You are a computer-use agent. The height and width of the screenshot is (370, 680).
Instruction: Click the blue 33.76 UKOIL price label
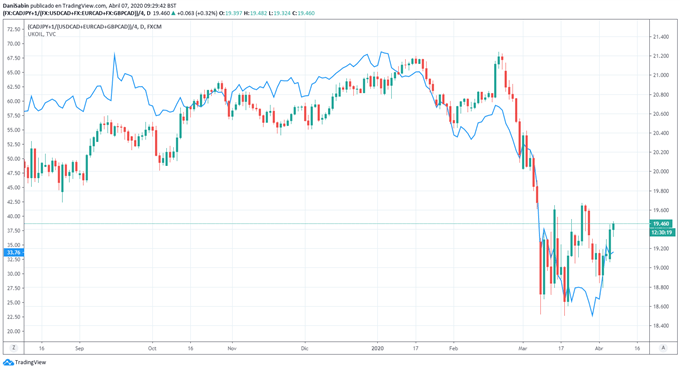13,252
